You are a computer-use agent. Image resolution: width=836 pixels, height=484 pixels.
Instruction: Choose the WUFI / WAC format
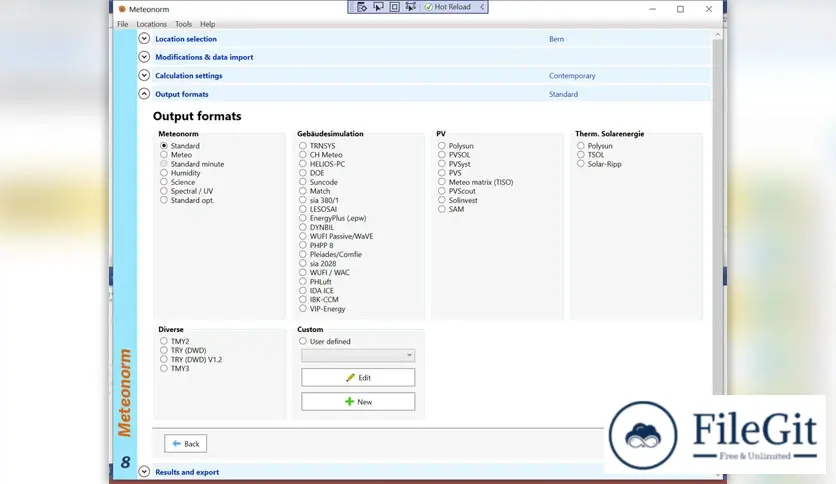(x=325, y=272)
